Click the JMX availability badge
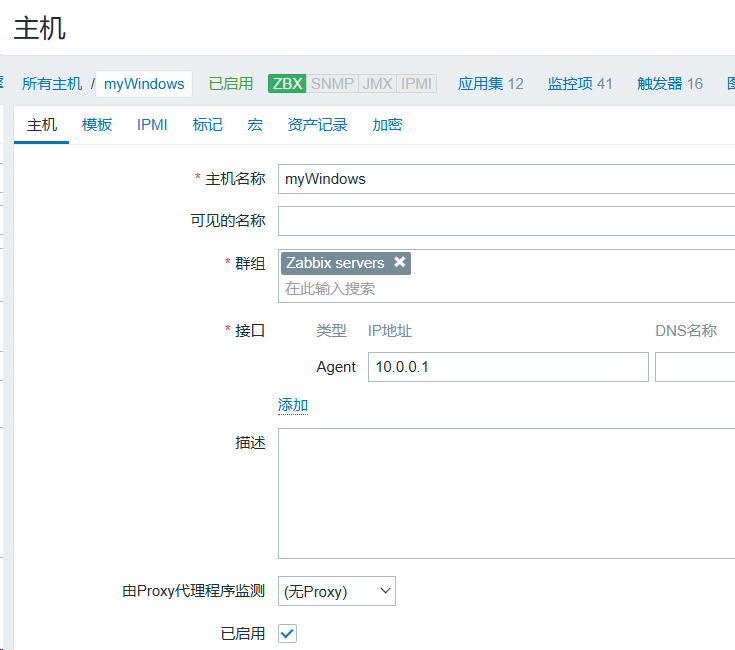The width and height of the screenshot is (735, 650). (x=377, y=84)
